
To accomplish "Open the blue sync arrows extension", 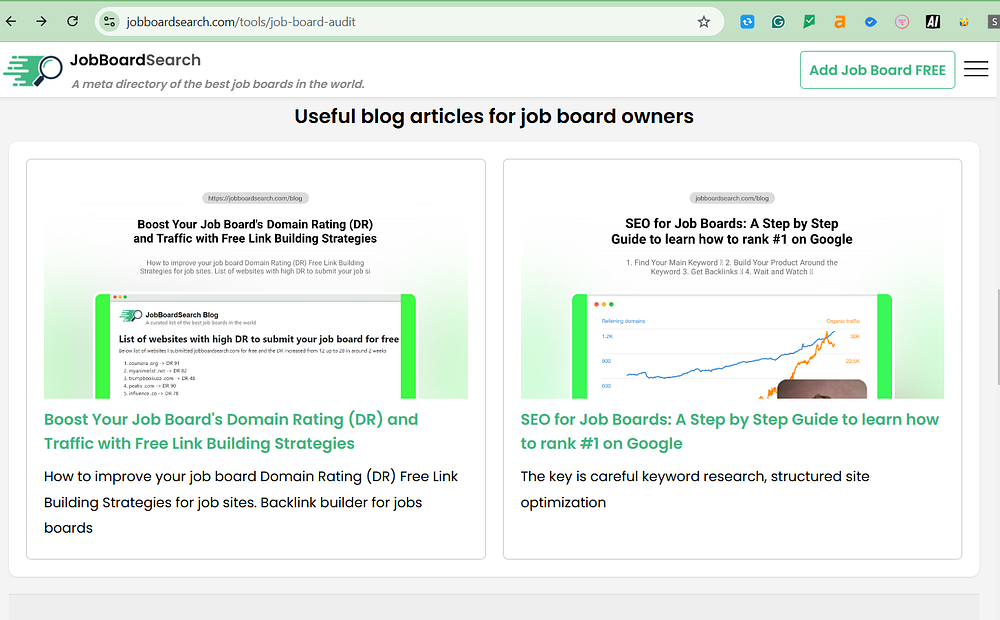I will pyautogui.click(x=747, y=22).
